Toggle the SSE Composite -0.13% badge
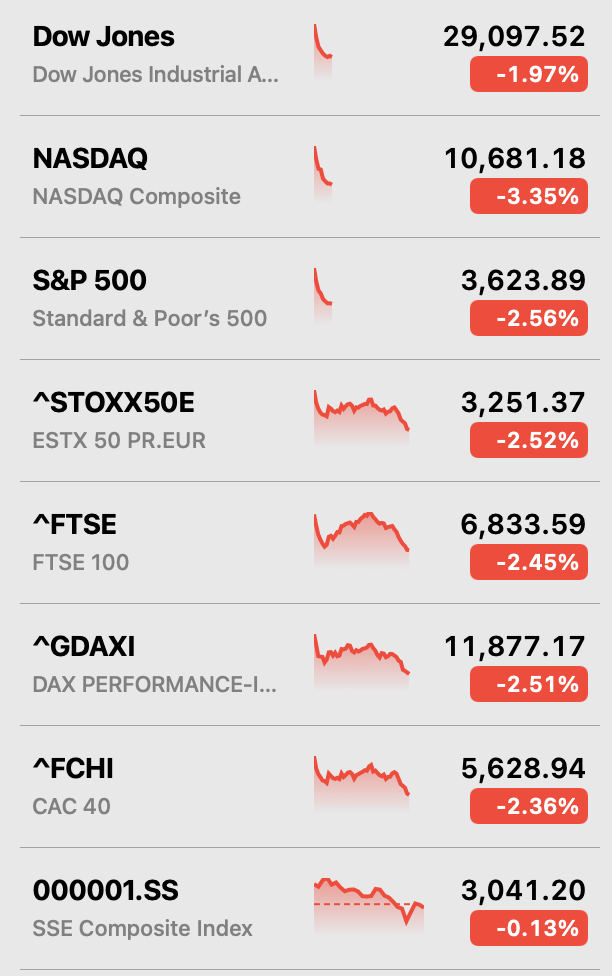The image size is (612, 976). coord(529,928)
